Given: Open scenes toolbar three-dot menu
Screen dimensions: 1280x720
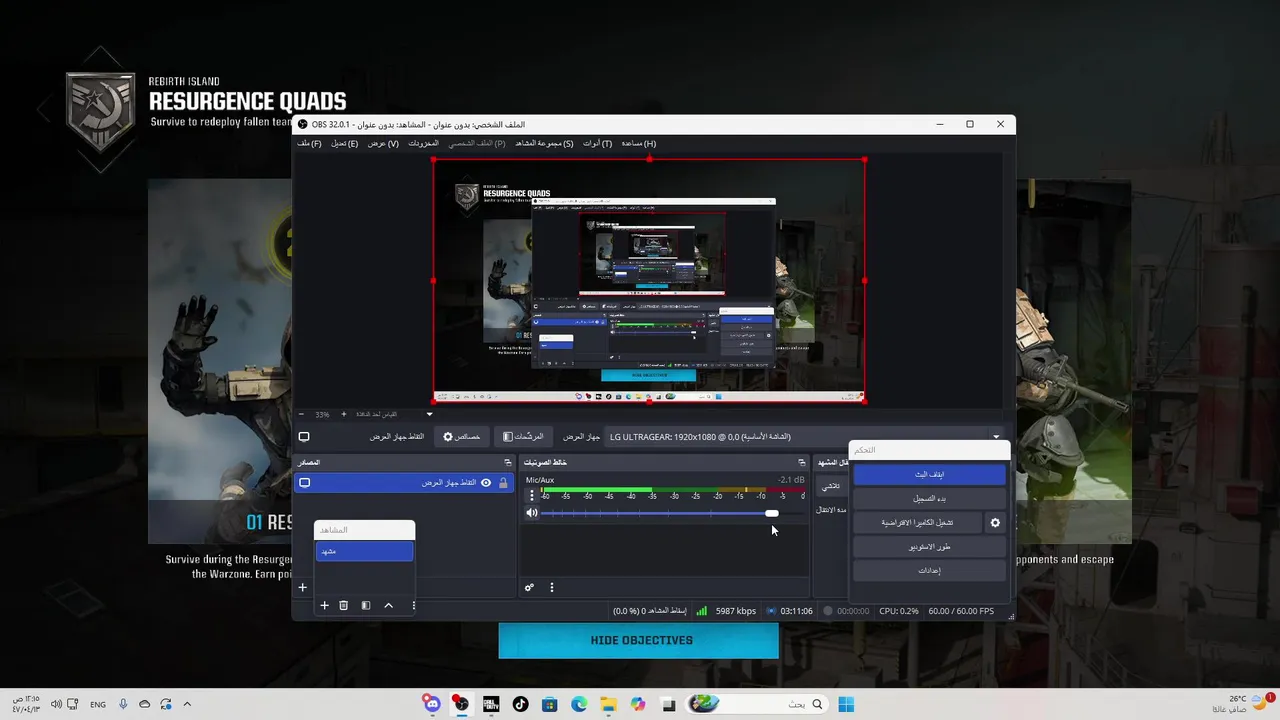Looking at the screenshot, I should tap(413, 605).
